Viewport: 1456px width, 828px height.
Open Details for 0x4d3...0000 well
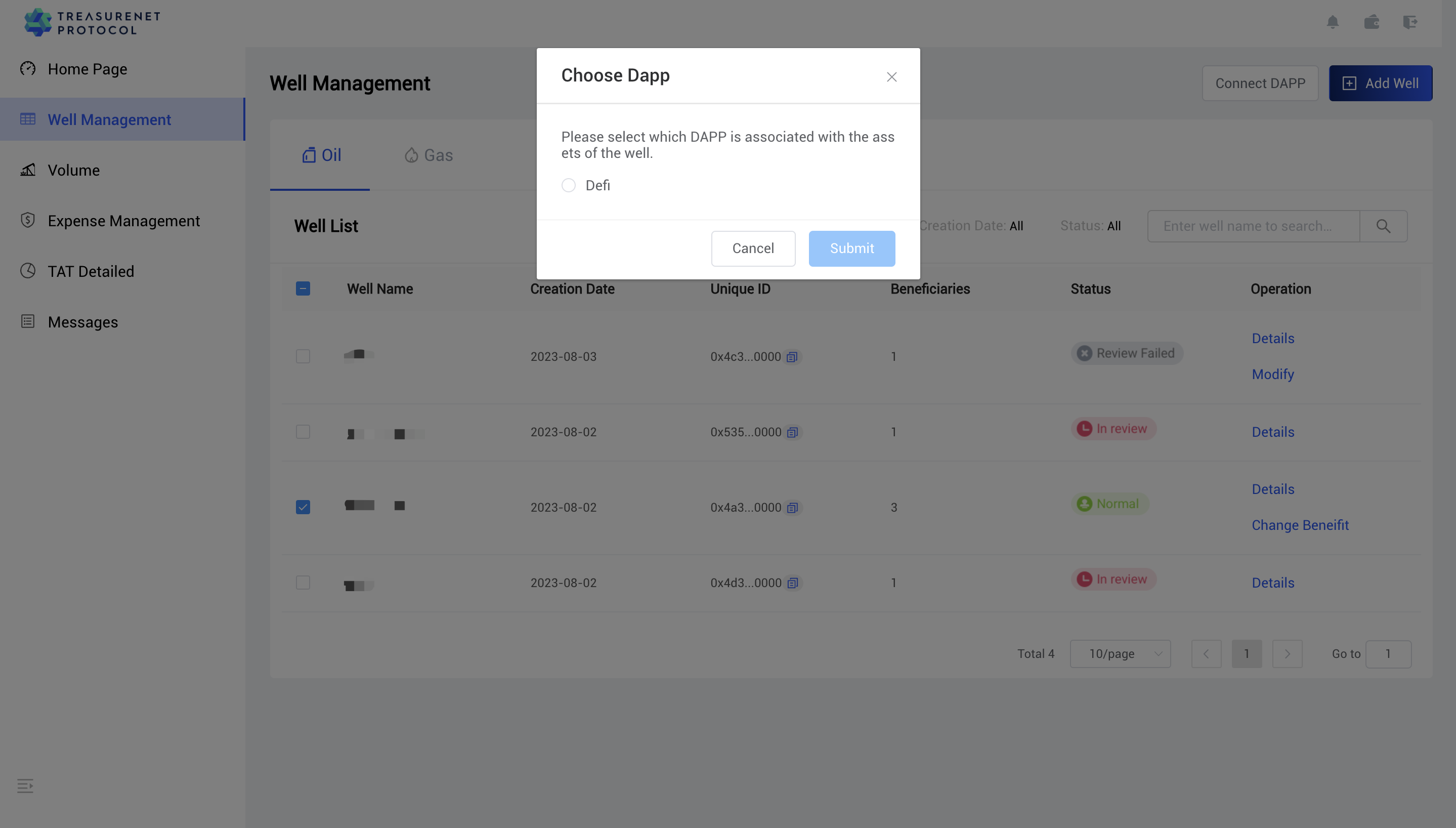pyautogui.click(x=1273, y=584)
